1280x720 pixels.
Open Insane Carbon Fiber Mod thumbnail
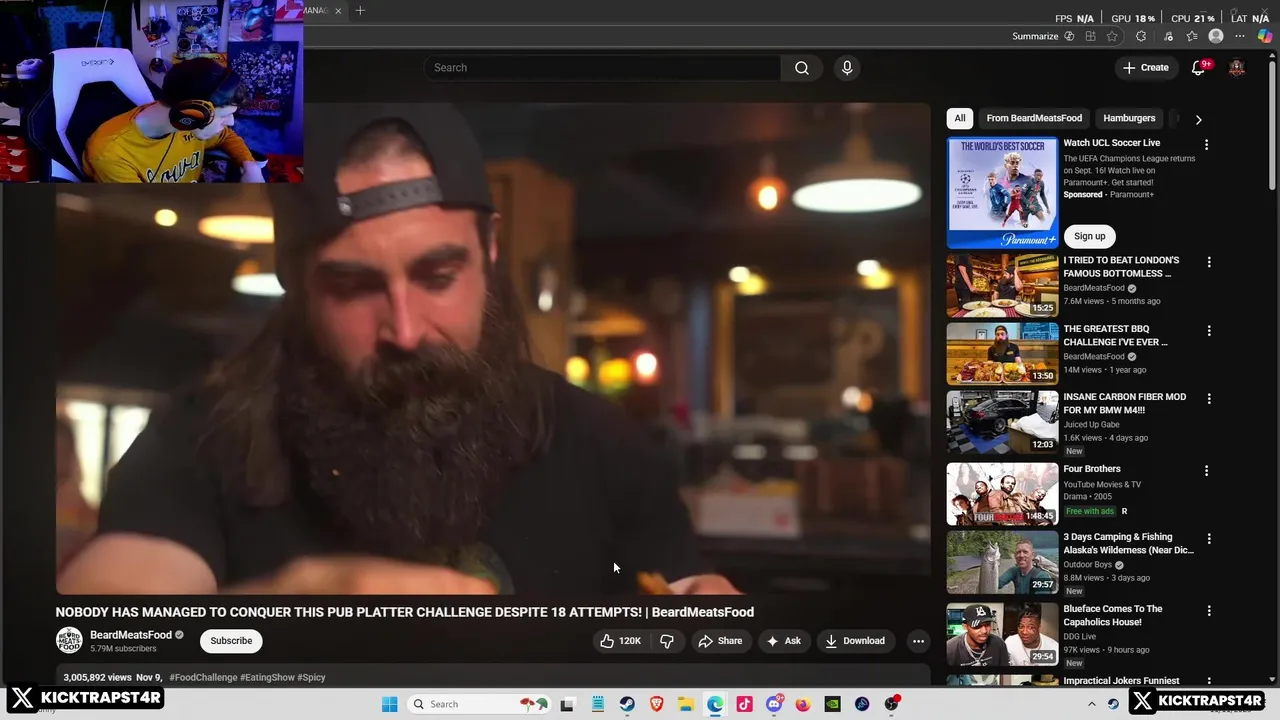point(1002,421)
